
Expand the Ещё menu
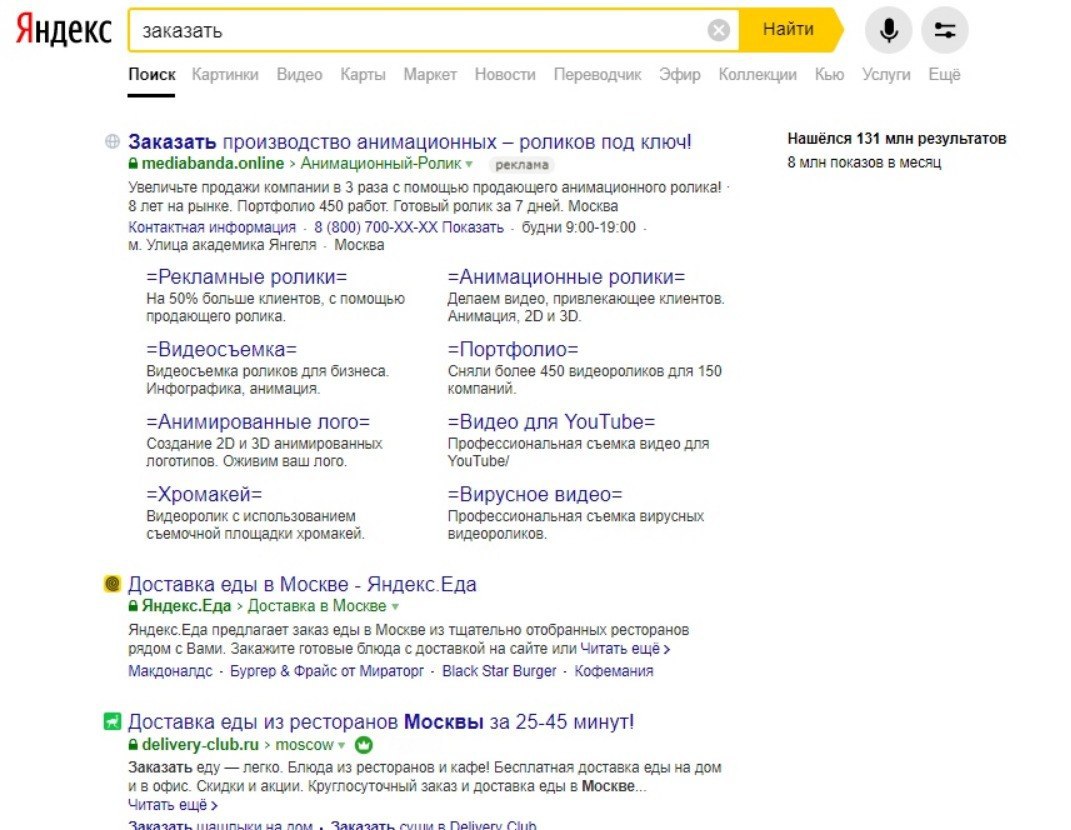click(944, 74)
